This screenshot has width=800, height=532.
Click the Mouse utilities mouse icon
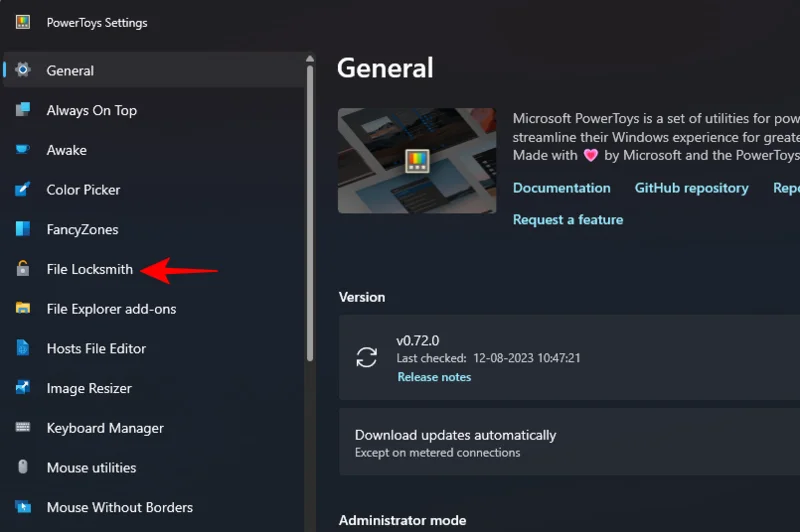(x=23, y=467)
